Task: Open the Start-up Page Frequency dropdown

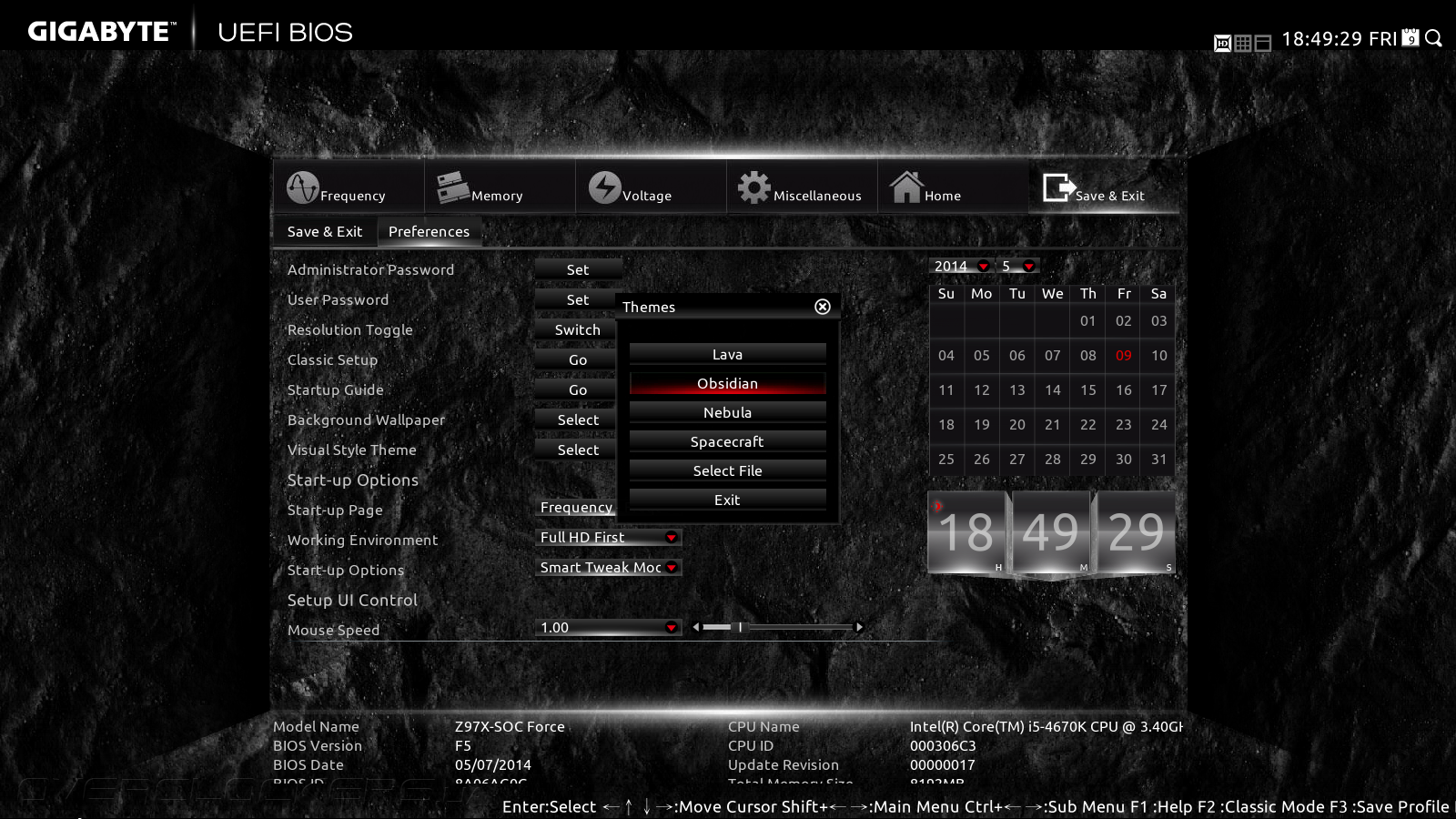Action: 576,507
